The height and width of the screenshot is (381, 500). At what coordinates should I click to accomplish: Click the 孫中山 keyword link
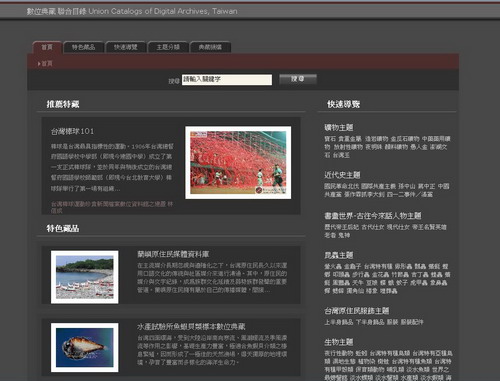point(407,186)
